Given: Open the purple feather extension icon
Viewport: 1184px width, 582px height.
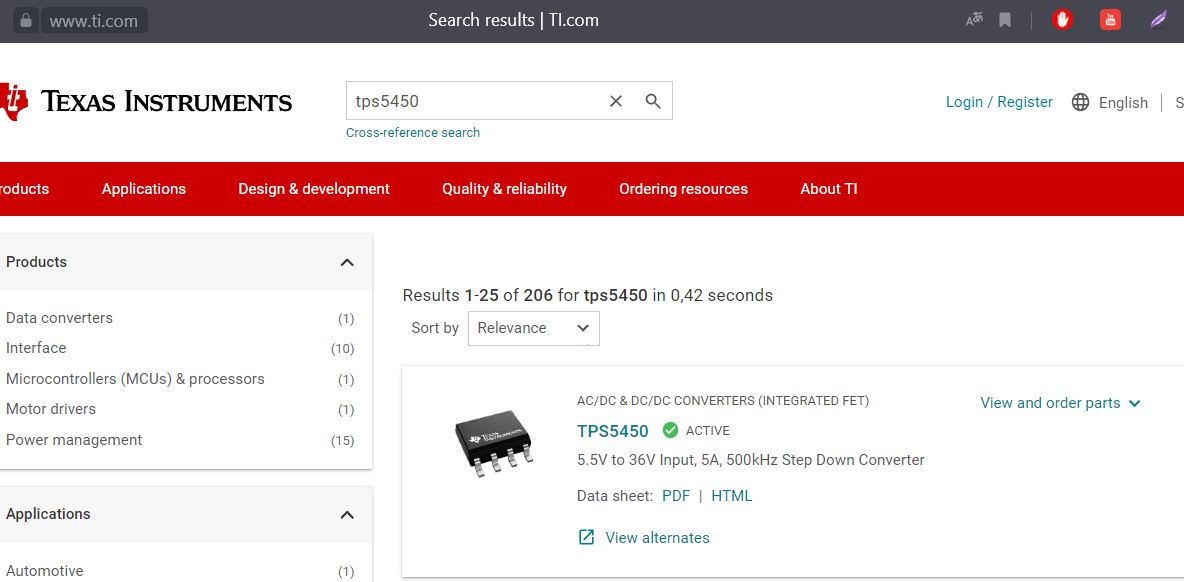Looking at the screenshot, I should 1158,20.
